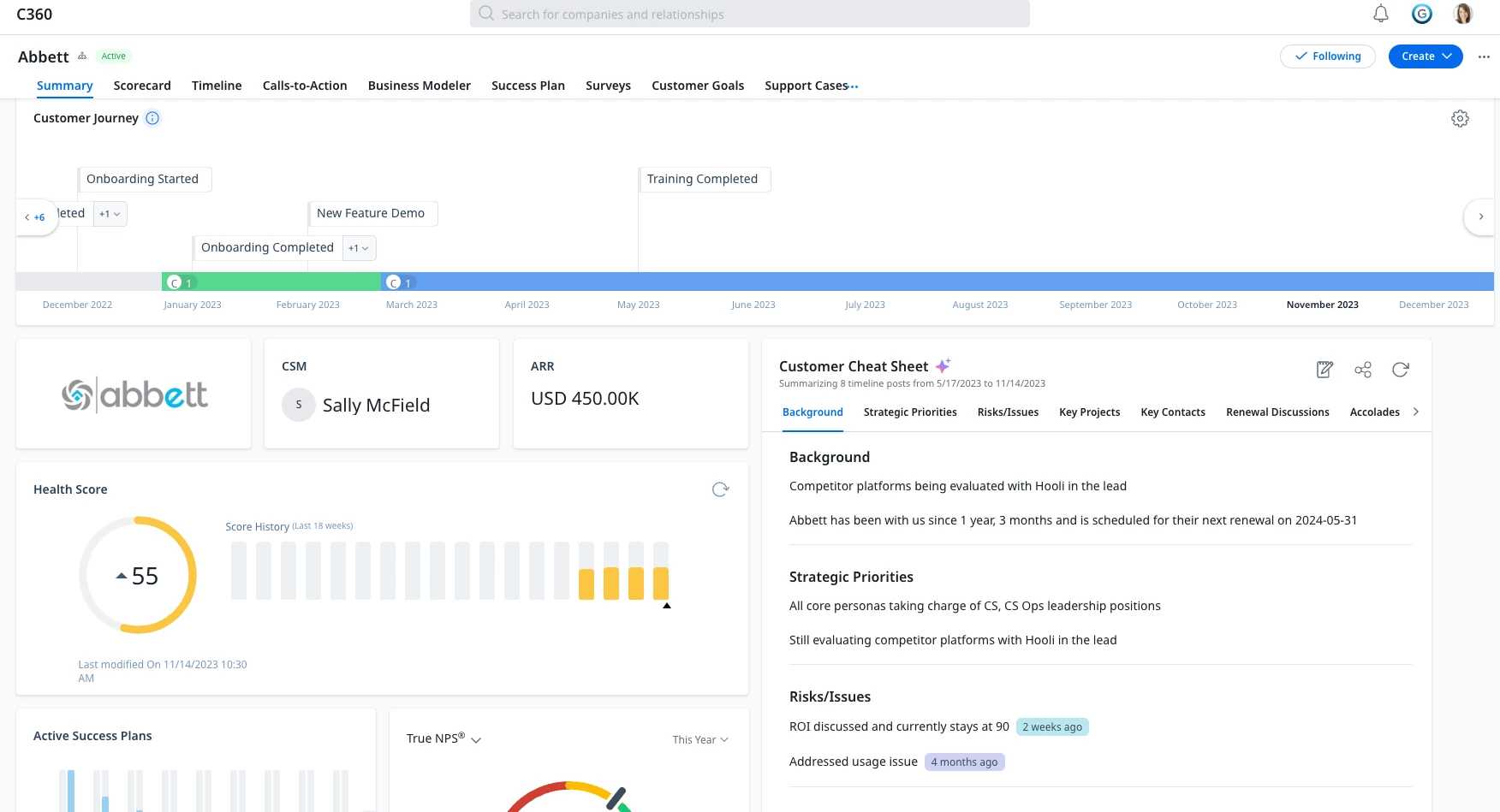Click the Active status badge

pyautogui.click(x=114, y=56)
